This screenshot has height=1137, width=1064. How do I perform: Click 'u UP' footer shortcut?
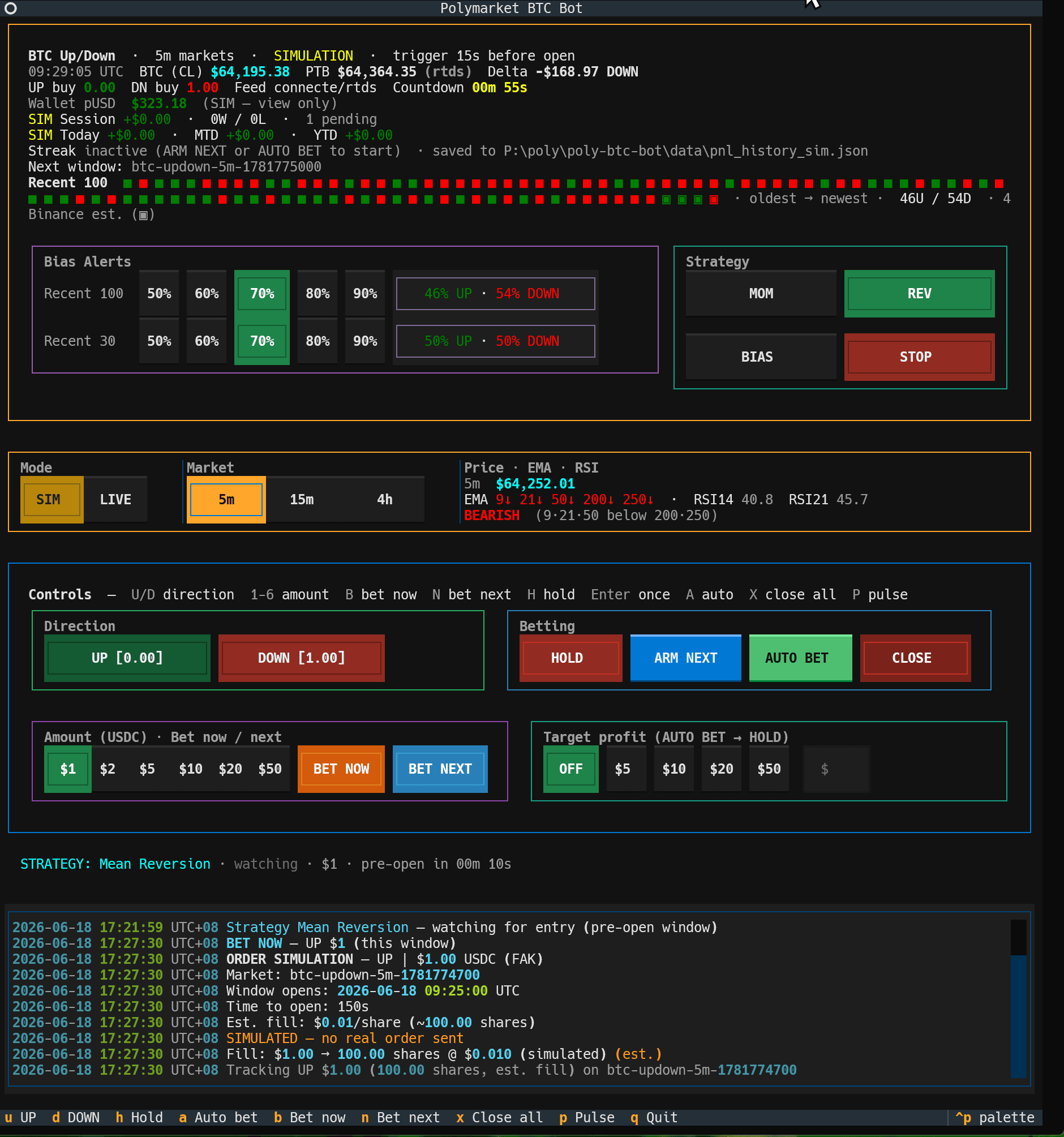(20, 1117)
